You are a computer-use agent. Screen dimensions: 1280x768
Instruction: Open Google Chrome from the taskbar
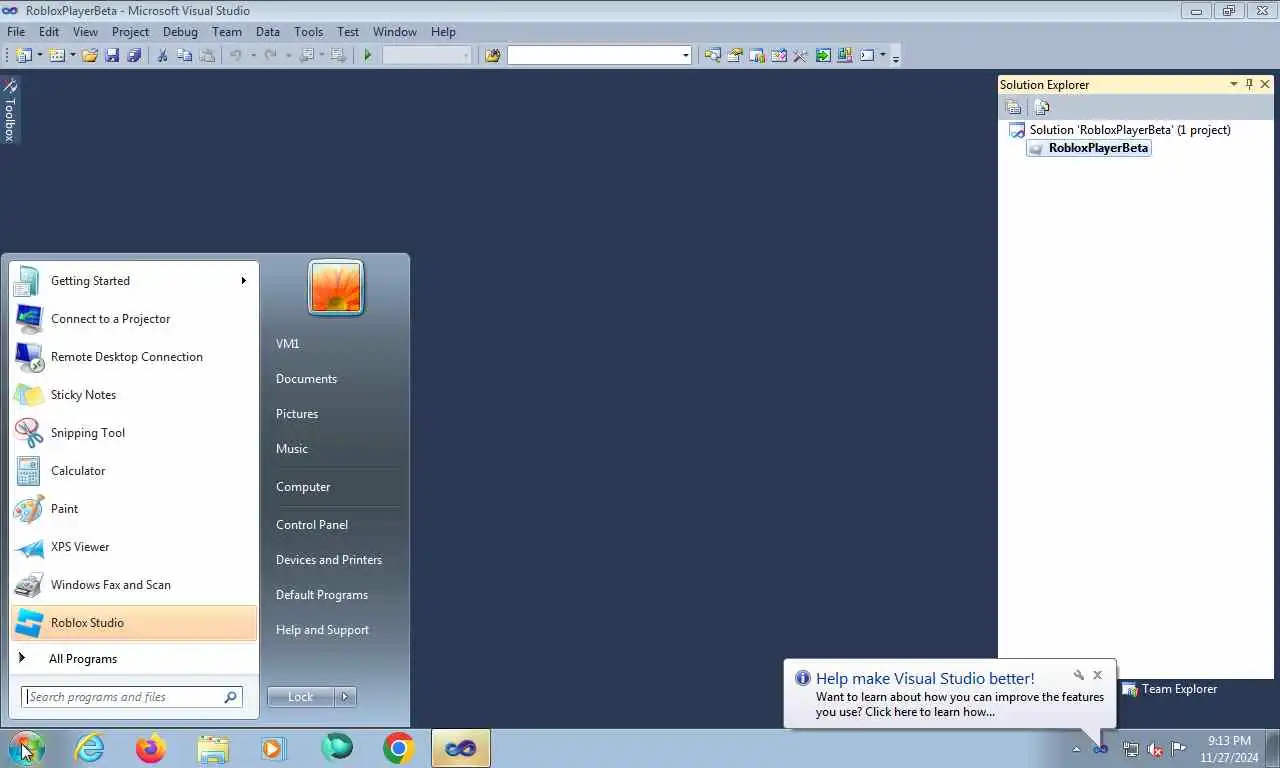click(399, 748)
